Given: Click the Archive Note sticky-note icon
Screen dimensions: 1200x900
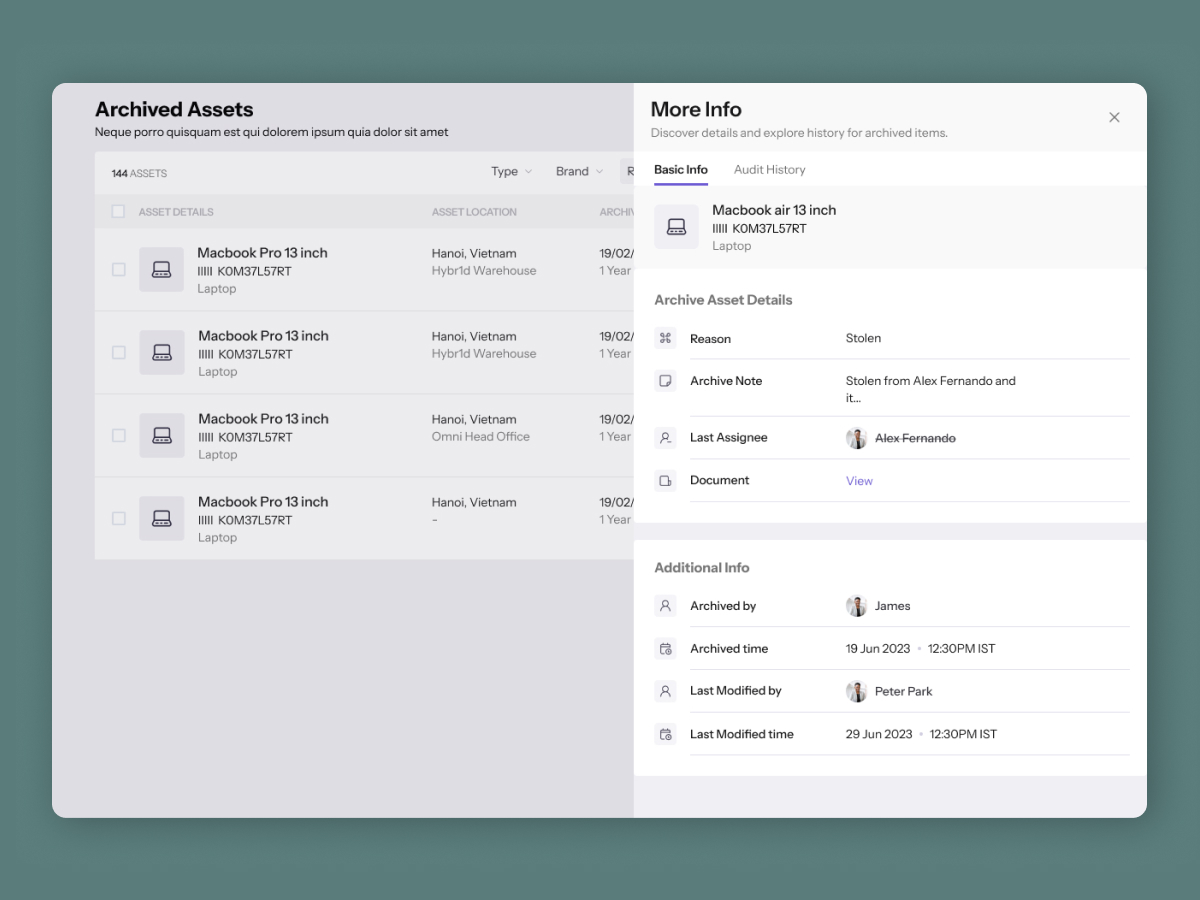Looking at the screenshot, I should pyautogui.click(x=665, y=381).
